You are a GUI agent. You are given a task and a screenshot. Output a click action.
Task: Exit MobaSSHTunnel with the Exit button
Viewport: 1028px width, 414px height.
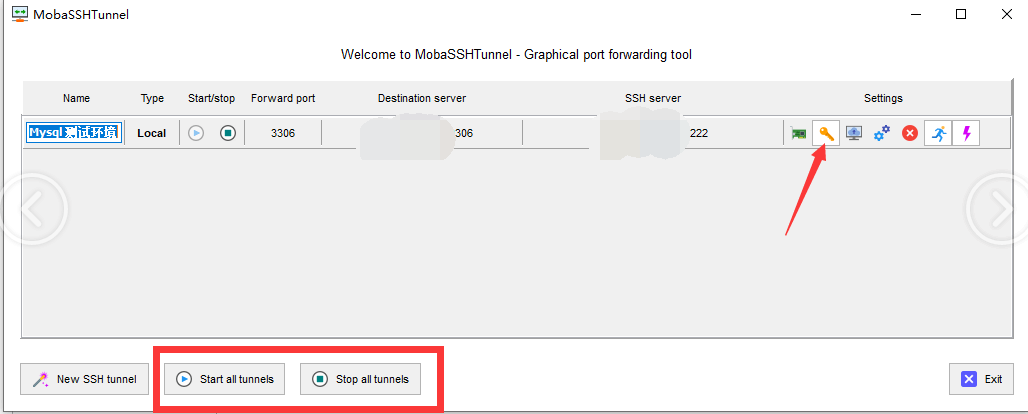pyautogui.click(x=981, y=379)
